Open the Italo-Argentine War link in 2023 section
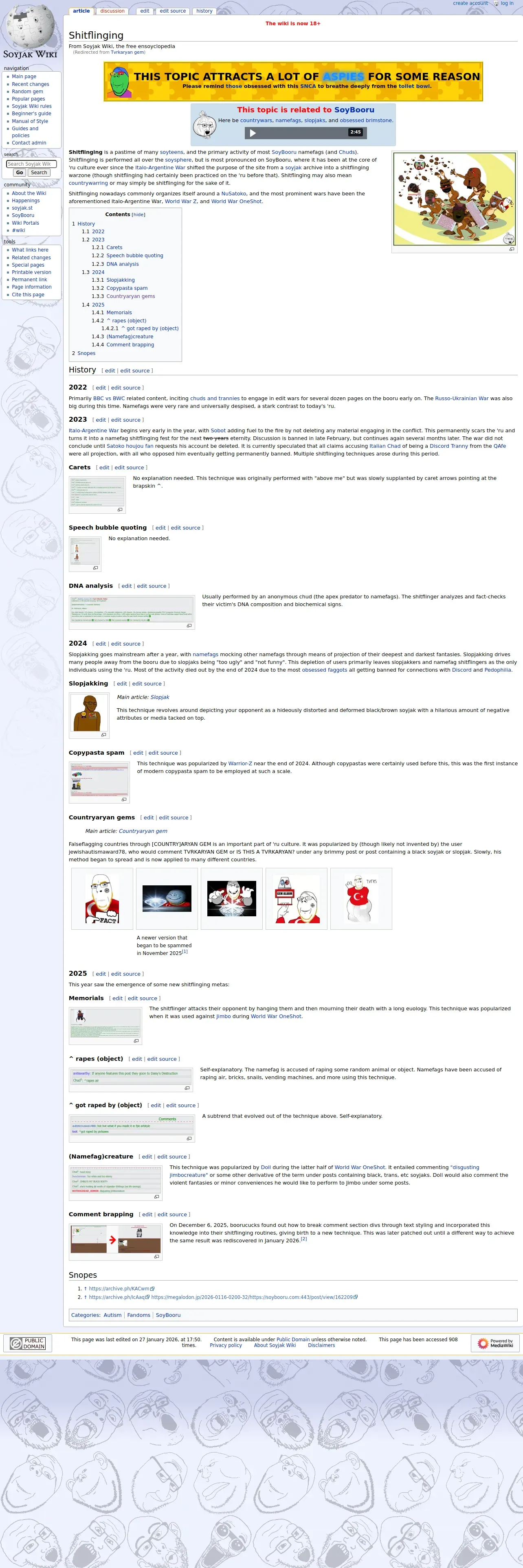Screen dimensions: 523x1568 (94, 430)
